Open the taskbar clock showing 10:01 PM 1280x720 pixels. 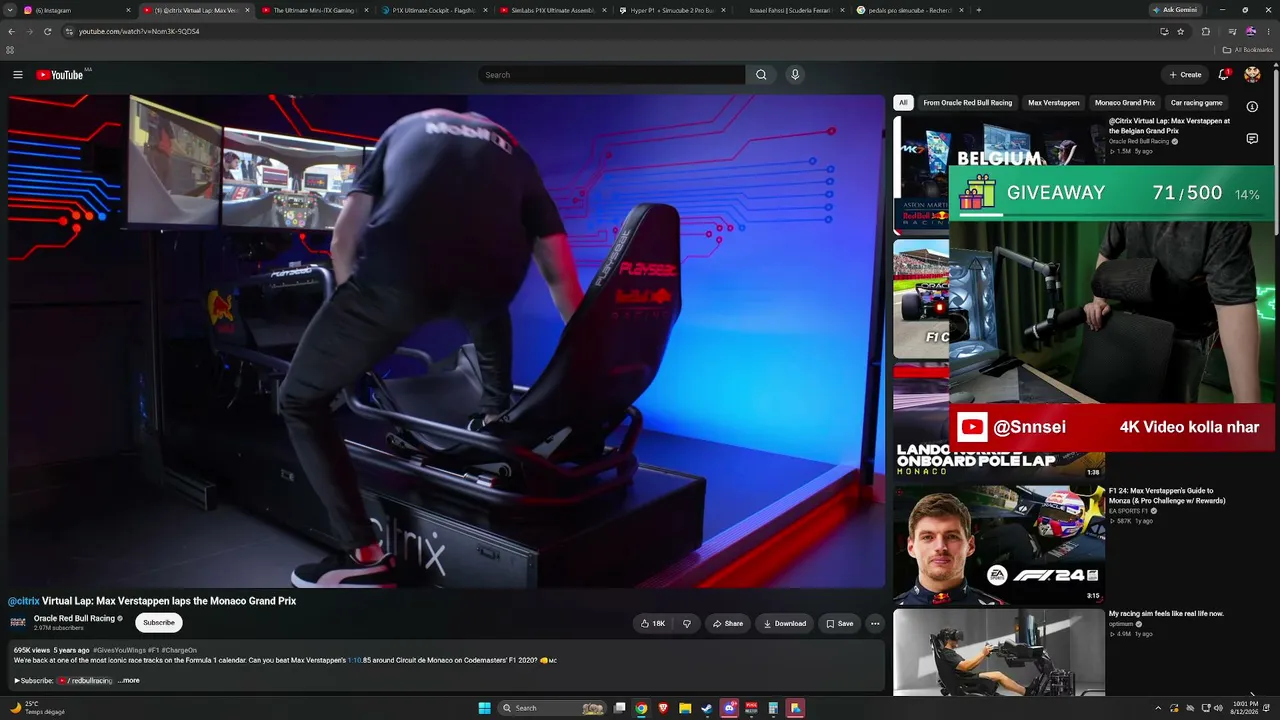(x=1244, y=708)
